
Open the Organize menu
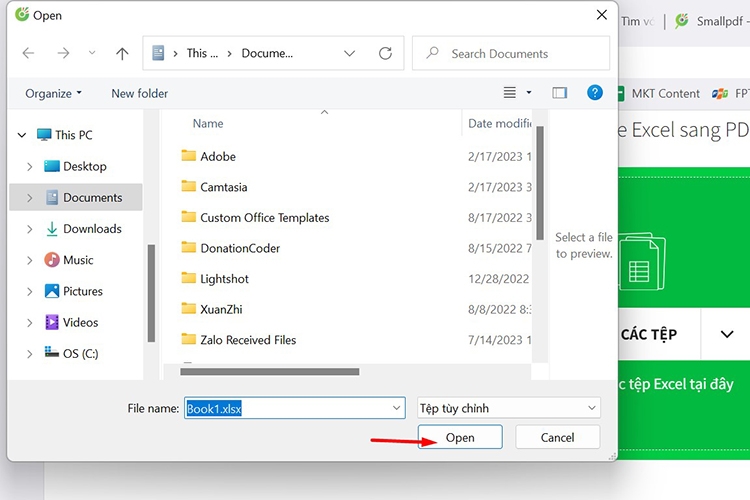click(x=53, y=93)
